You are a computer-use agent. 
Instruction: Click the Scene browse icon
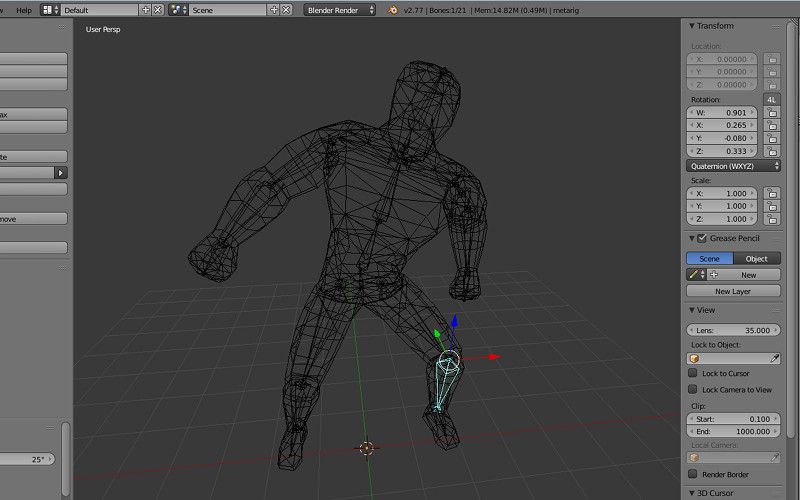coord(178,9)
